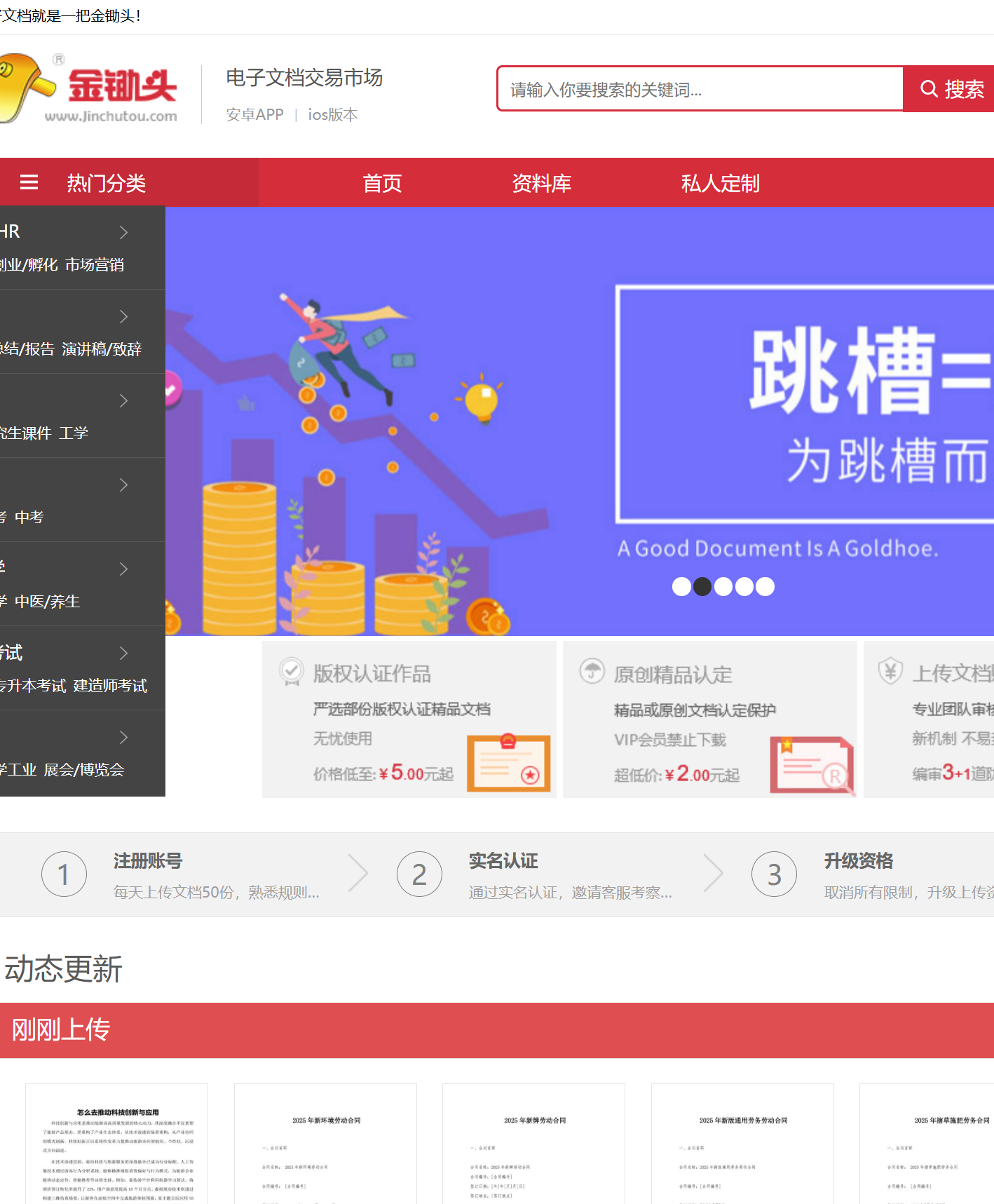Open the 原创精品认定 card title
Screen dimensions: 994x1204
(673, 674)
